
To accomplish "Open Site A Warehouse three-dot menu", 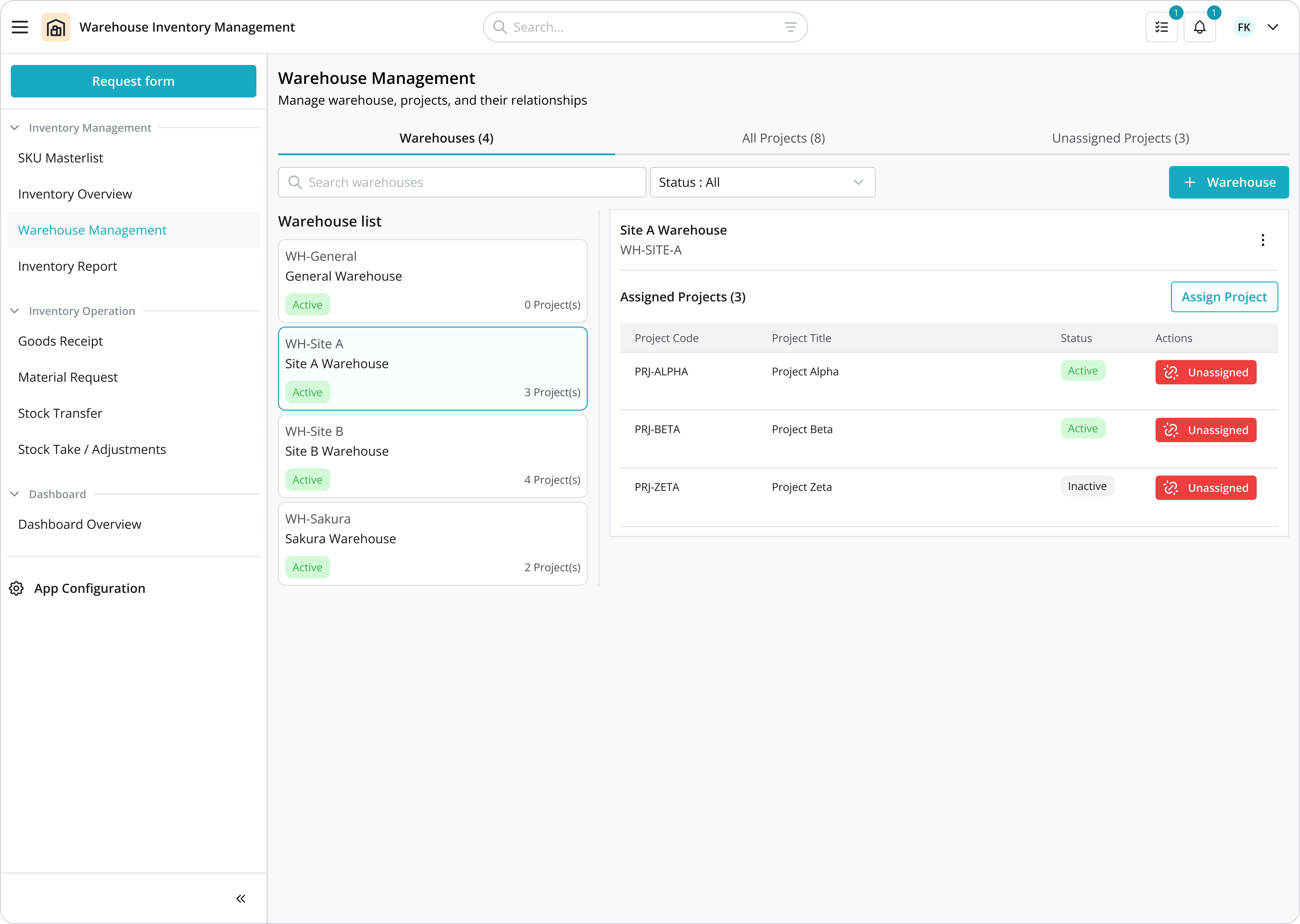I will tap(1263, 240).
